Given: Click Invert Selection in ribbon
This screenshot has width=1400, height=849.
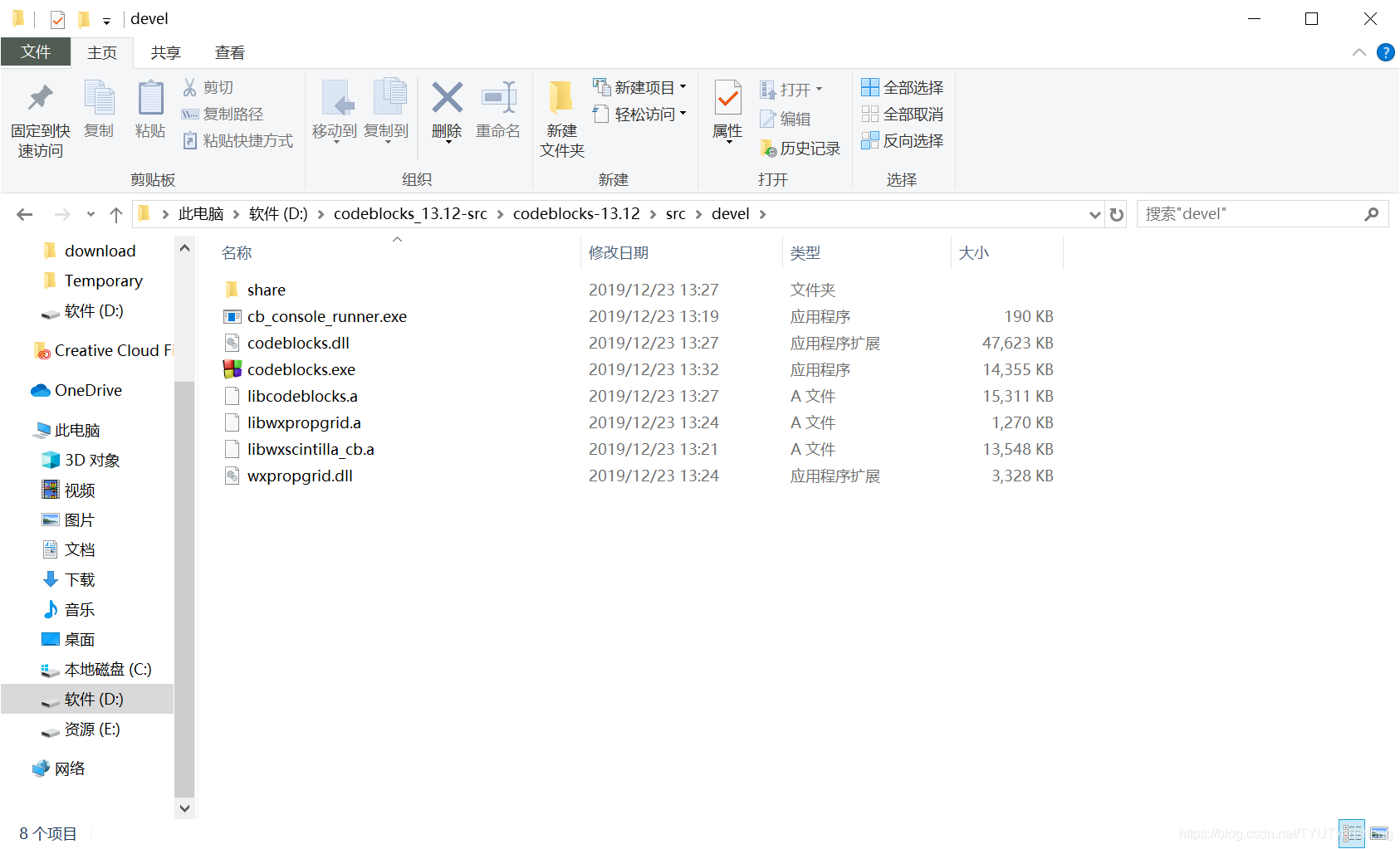Looking at the screenshot, I should pyautogui.click(x=903, y=140).
